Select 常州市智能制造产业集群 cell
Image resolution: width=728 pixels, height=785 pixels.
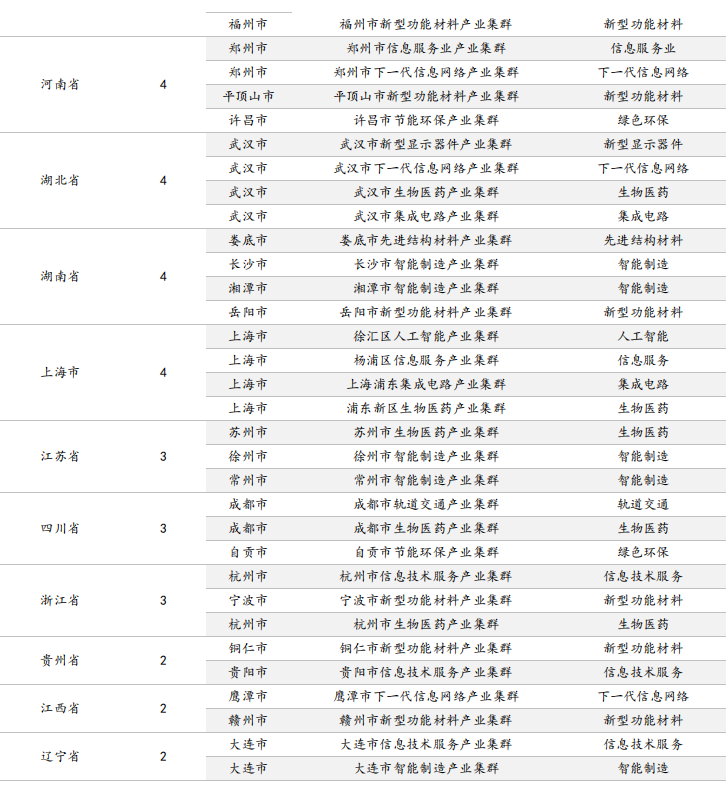[x=426, y=481]
